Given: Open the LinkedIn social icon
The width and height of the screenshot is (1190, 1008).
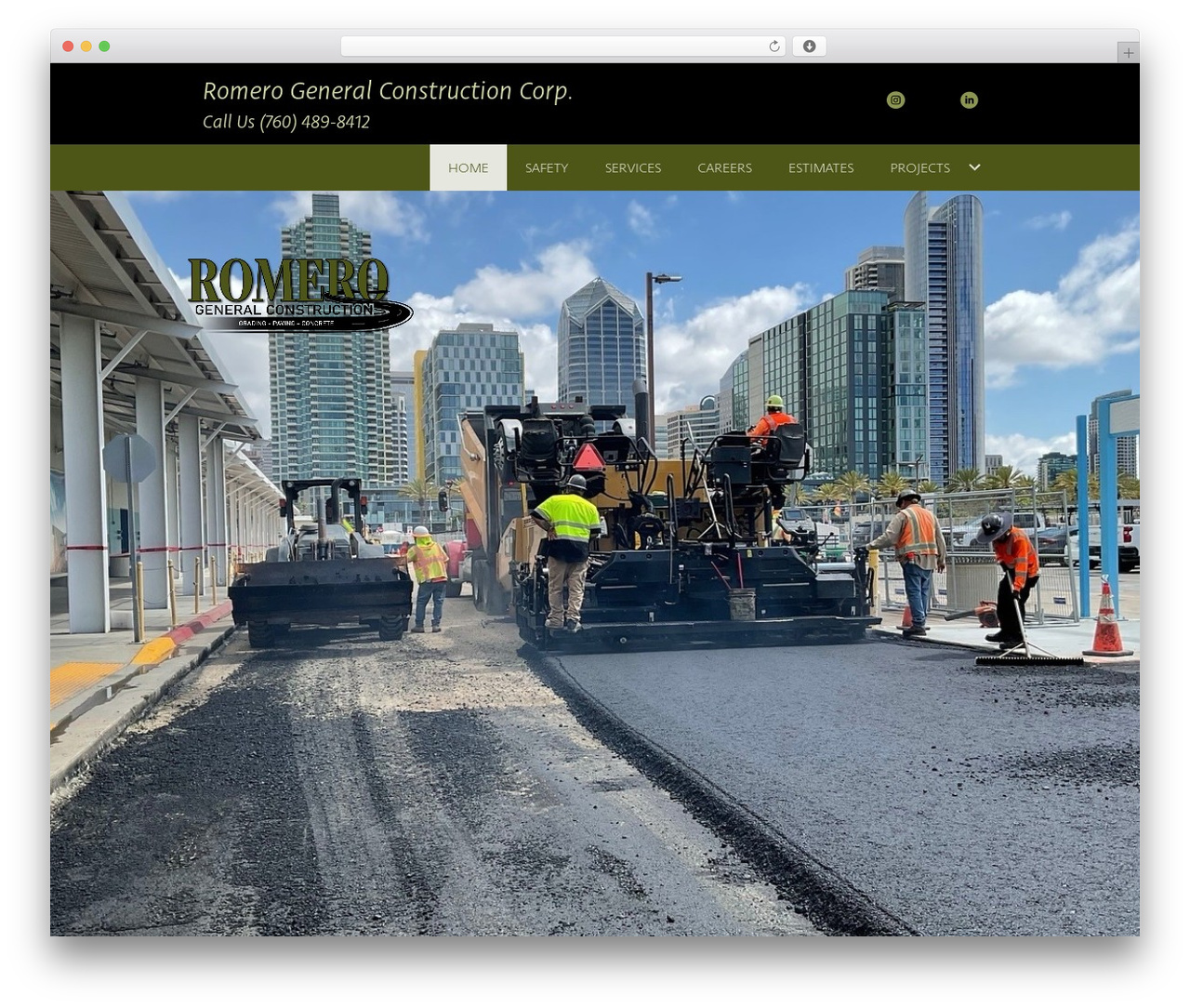Looking at the screenshot, I should click(969, 99).
